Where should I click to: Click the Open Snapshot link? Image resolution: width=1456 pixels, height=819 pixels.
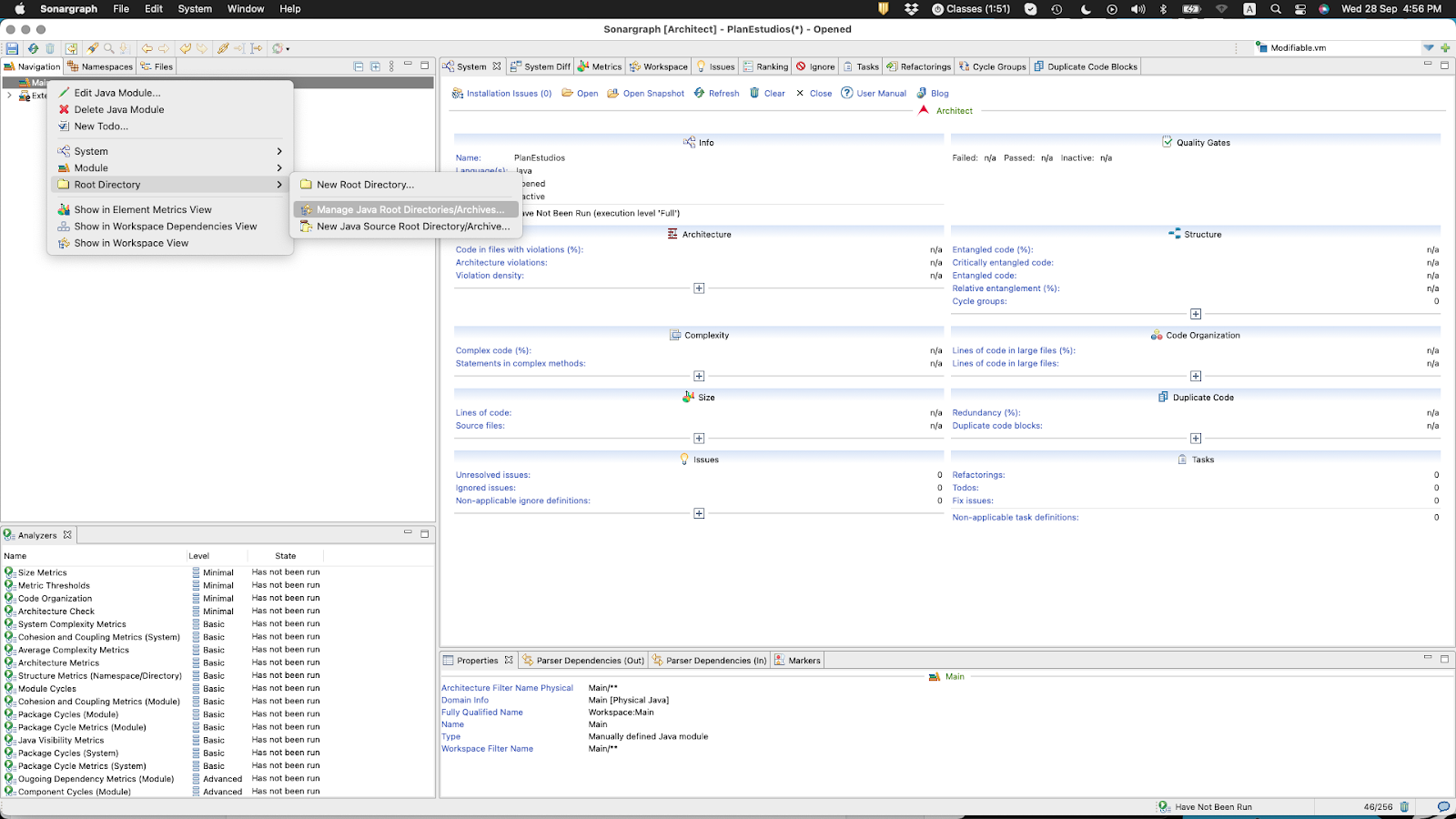[646, 94]
